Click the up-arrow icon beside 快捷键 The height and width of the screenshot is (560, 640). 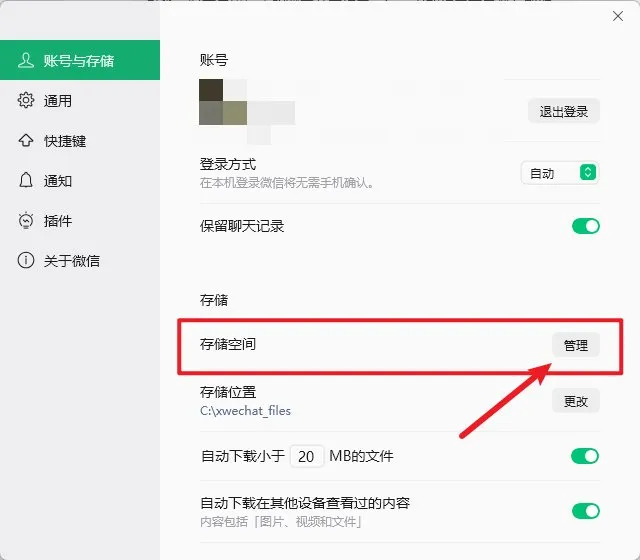[26, 140]
